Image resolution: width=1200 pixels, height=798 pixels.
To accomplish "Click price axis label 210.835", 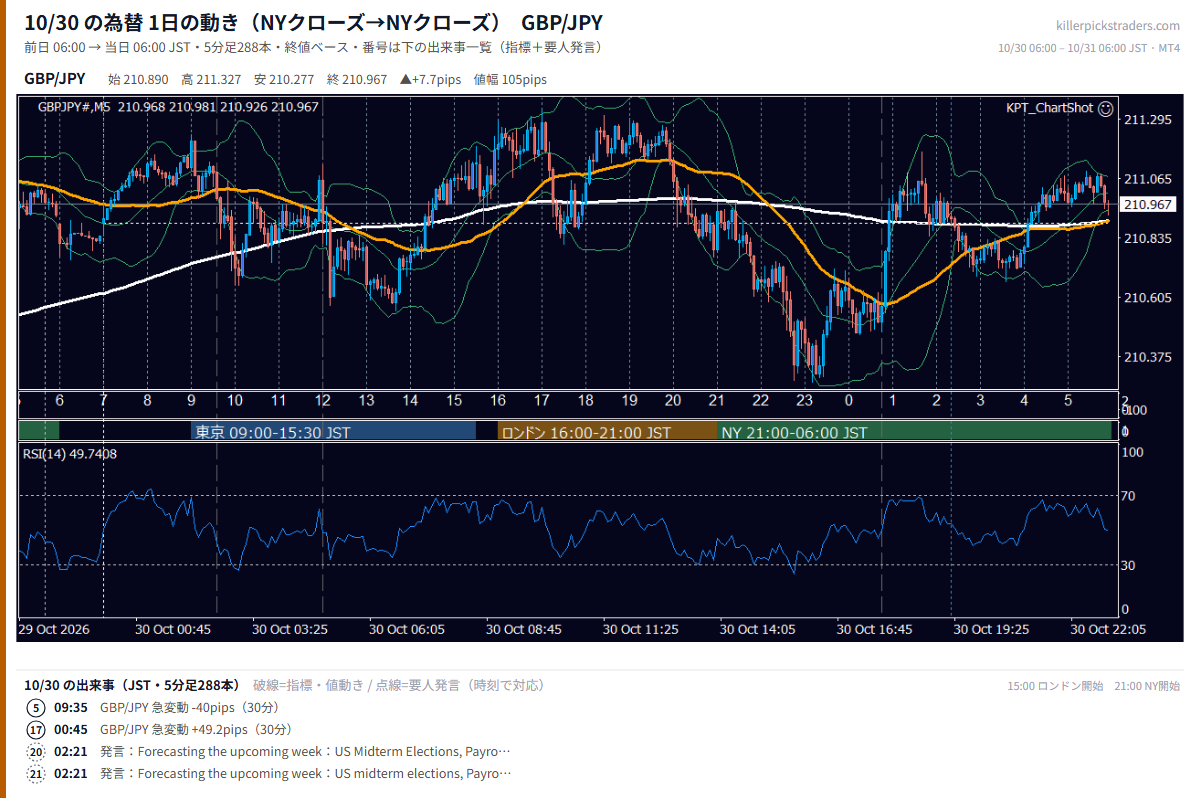I will pos(1148,238).
